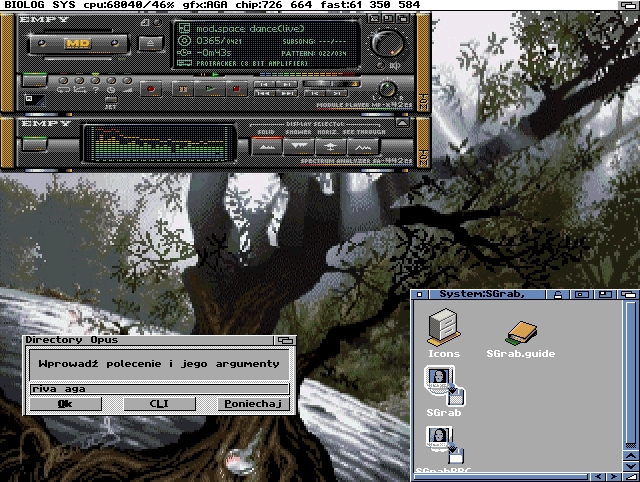The width and height of the screenshot is (640, 482).
Task: Select the SOLID display mode in analyzer
Action: coord(267,147)
